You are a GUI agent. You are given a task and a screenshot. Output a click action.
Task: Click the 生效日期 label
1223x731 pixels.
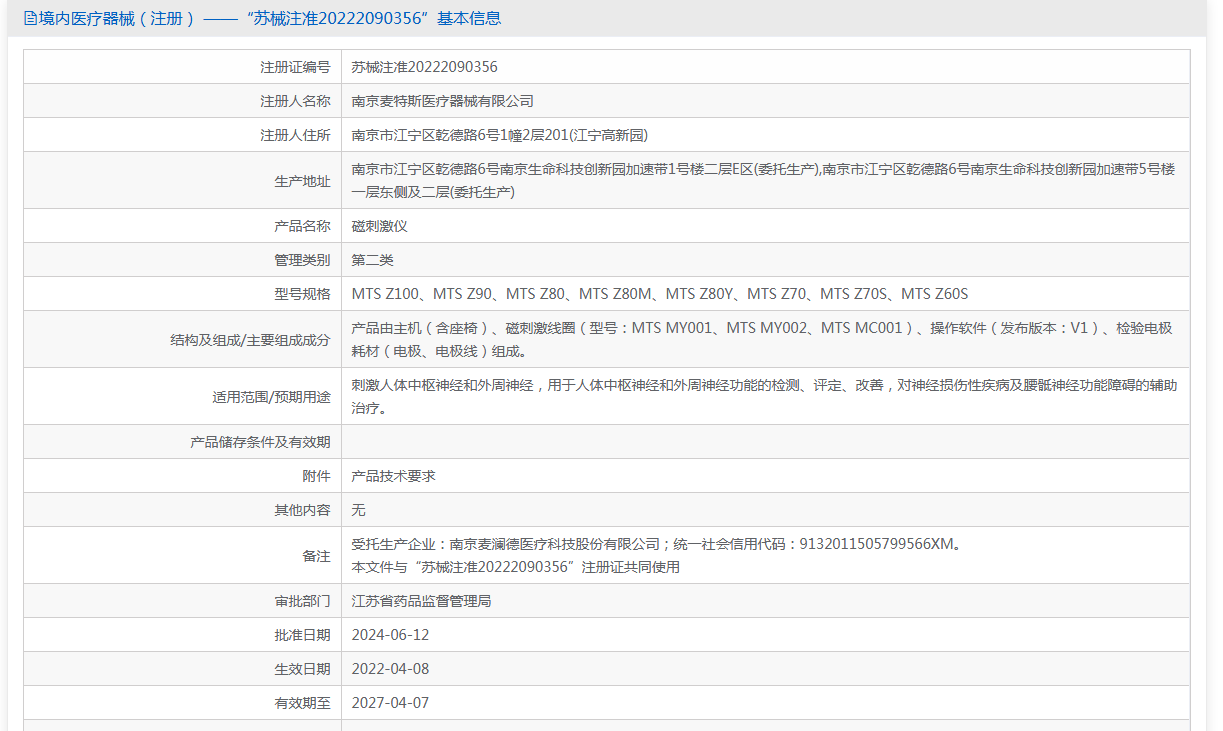pos(302,669)
